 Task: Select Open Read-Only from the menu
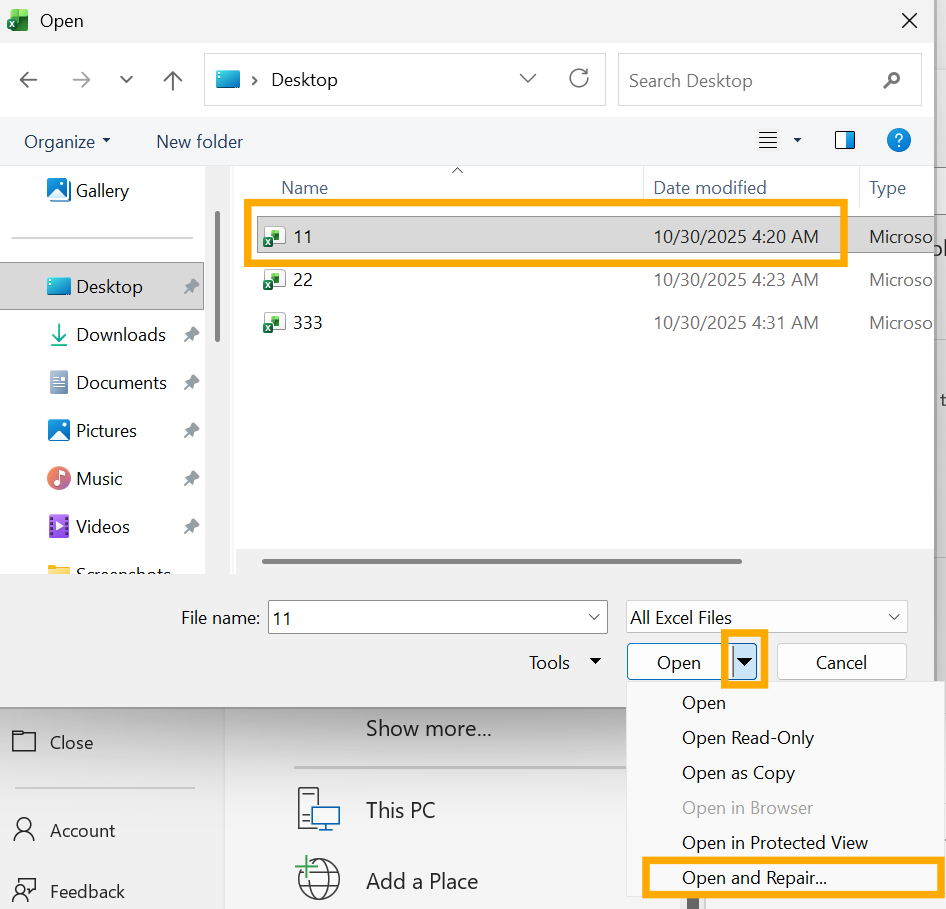point(747,737)
